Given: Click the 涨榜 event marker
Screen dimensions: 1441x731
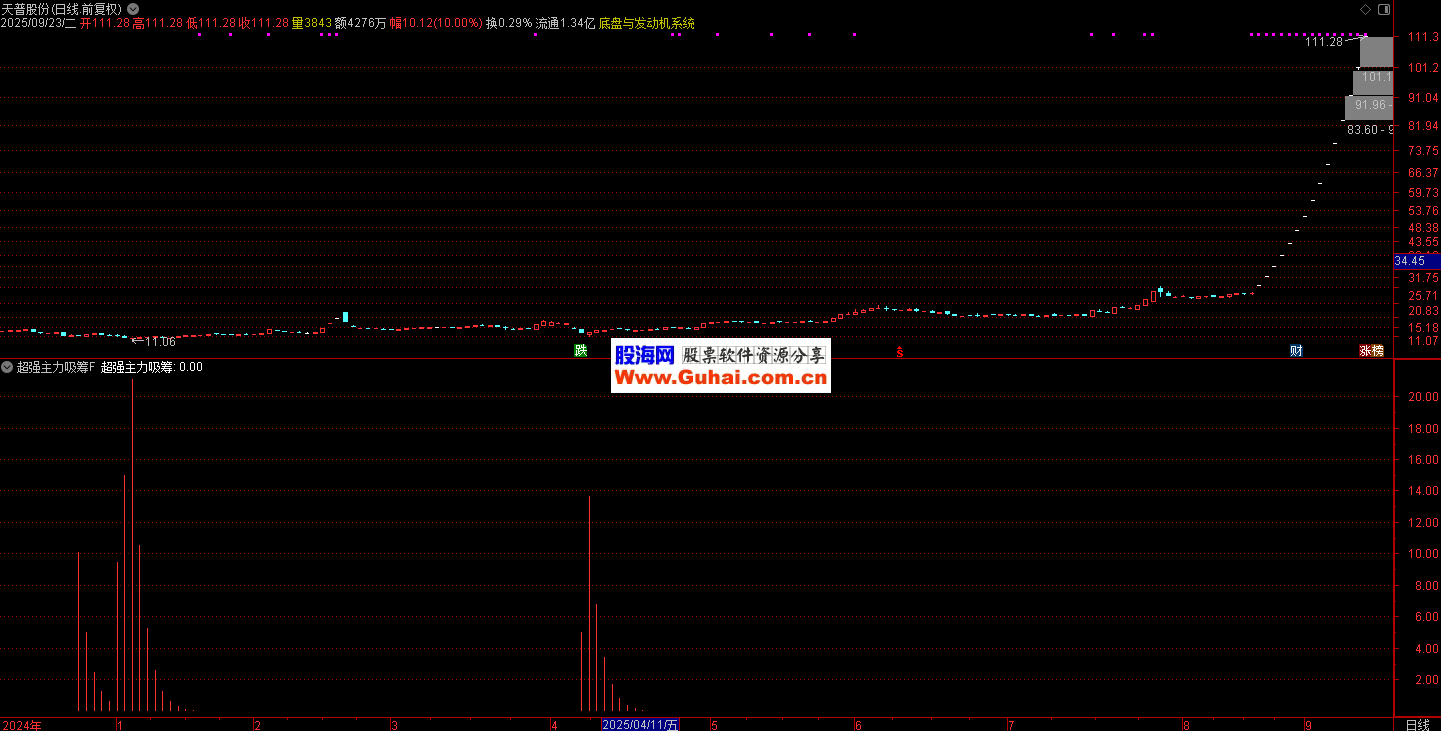Looking at the screenshot, I should click(1371, 351).
